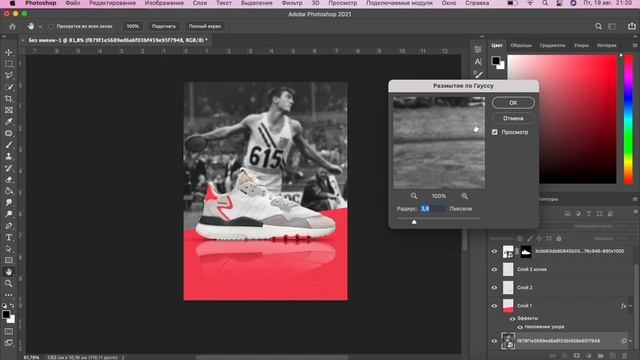Click zoom in magnifier in Gaussian Blur dialog
This screenshot has height=360, width=640.
464,196
